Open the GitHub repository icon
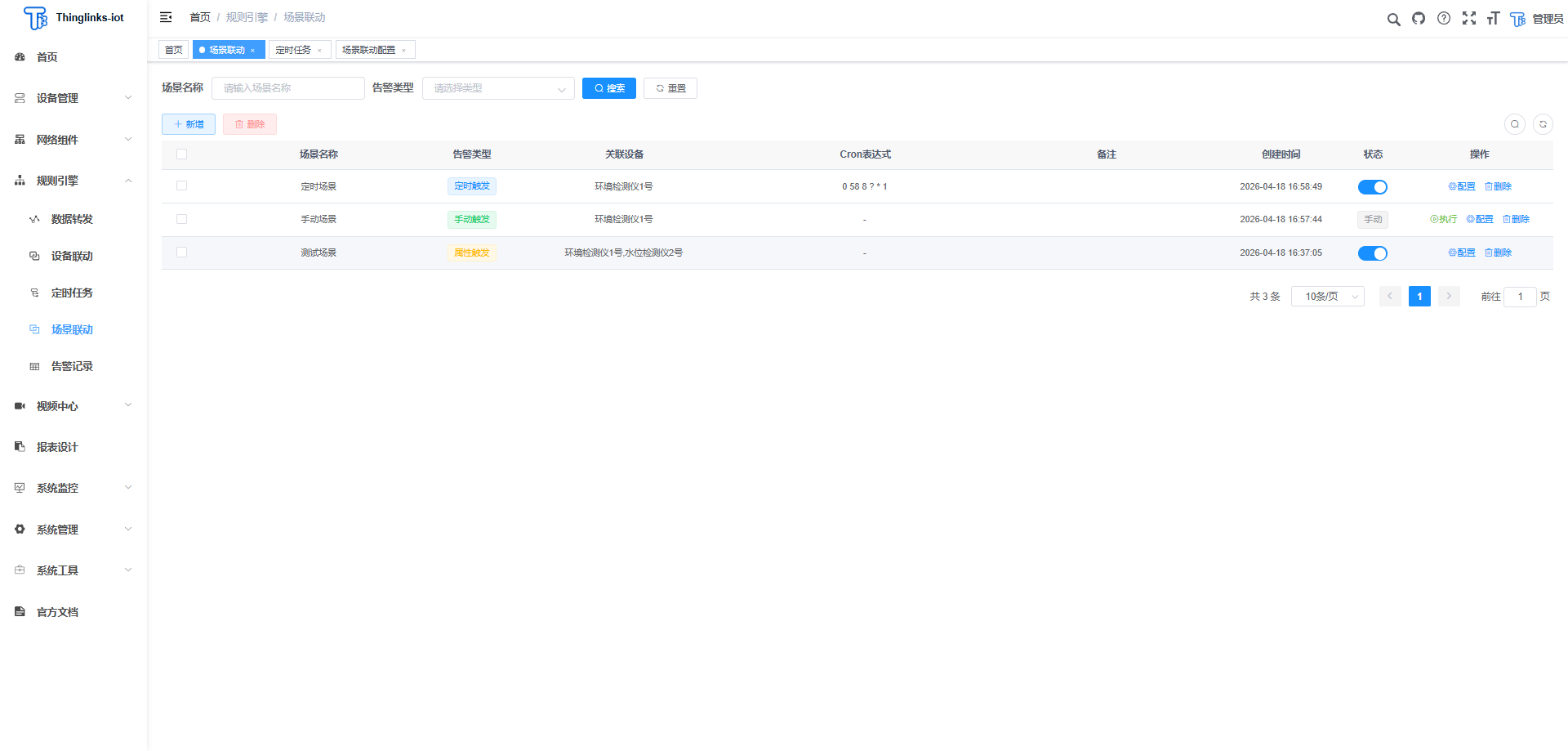Viewport: 1568px width, 751px height. [x=1419, y=18]
